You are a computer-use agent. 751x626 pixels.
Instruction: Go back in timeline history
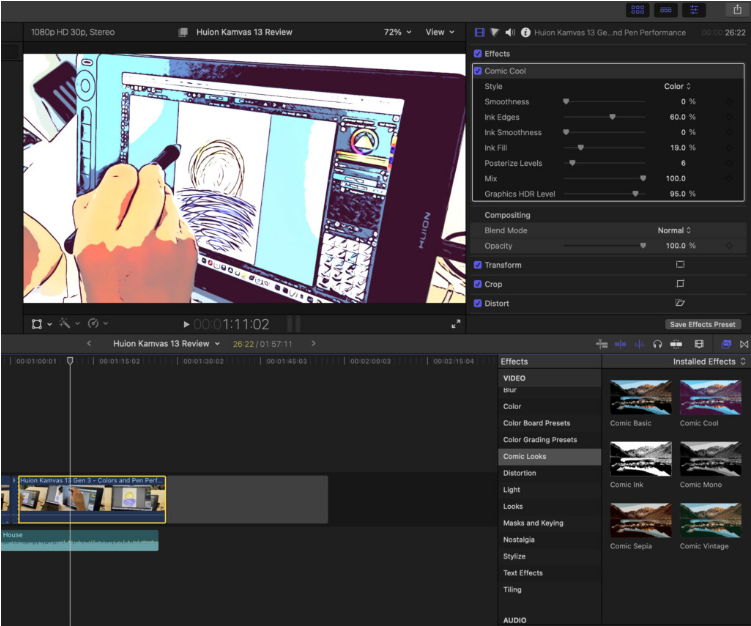tap(89, 343)
